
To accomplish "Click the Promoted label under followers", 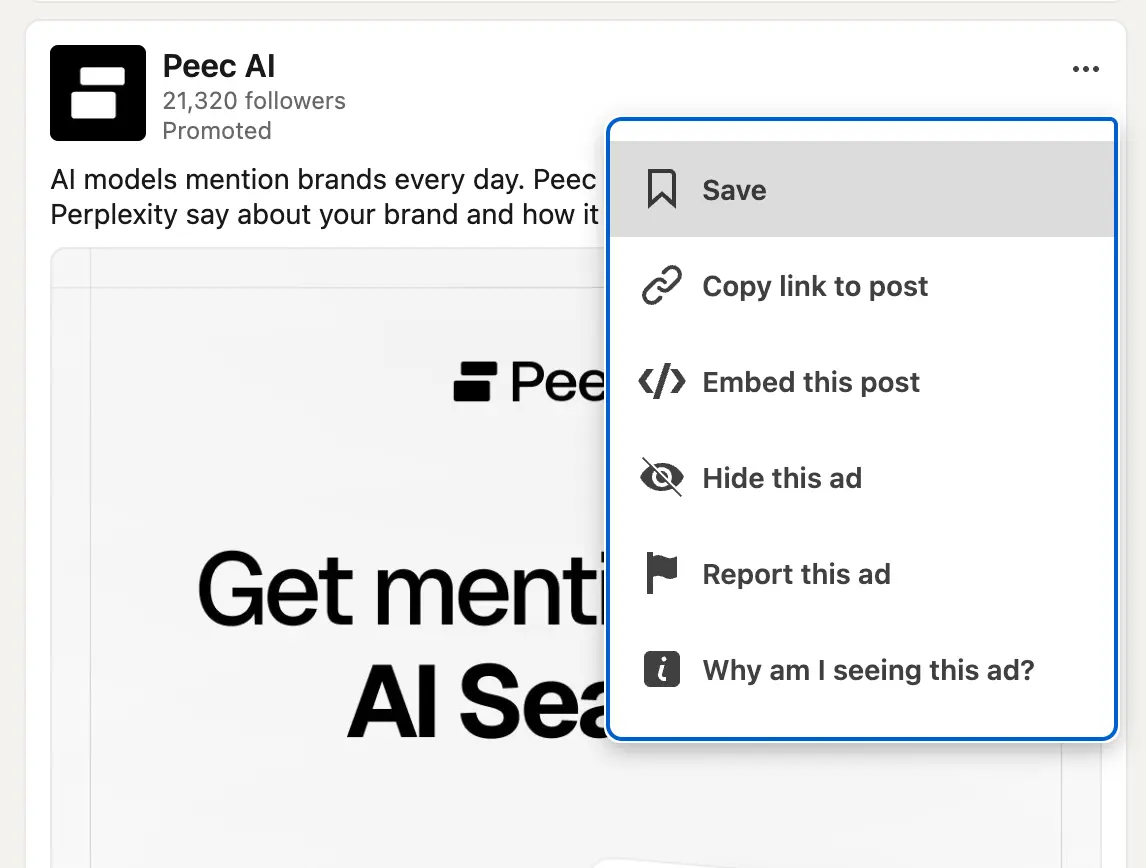I will pos(217,131).
